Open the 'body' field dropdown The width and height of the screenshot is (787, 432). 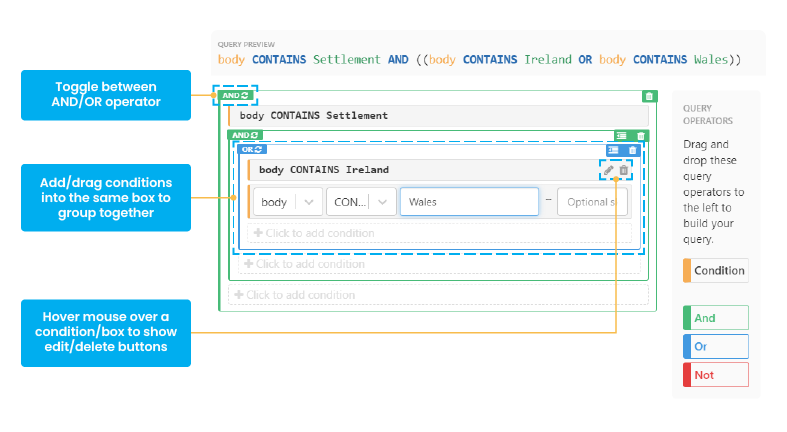click(x=286, y=202)
